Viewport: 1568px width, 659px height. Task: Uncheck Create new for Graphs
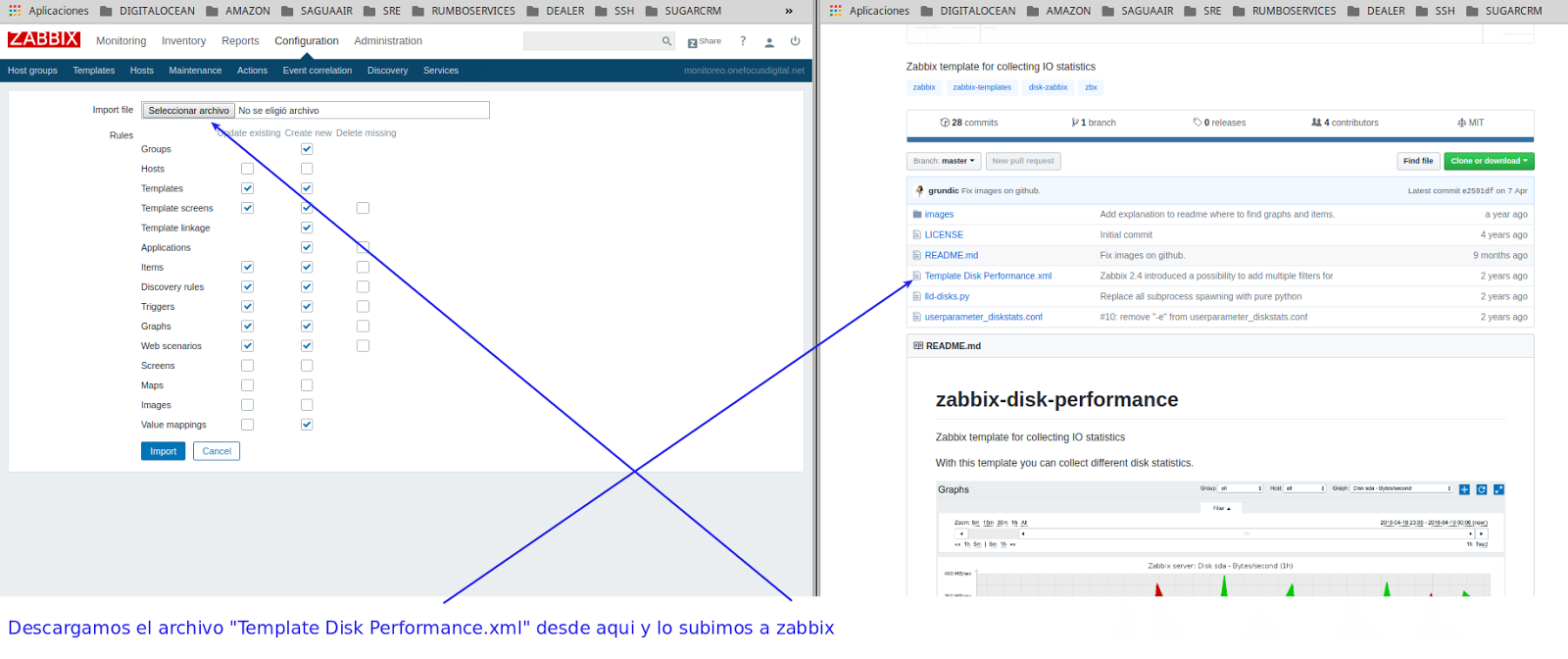pyautogui.click(x=307, y=326)
